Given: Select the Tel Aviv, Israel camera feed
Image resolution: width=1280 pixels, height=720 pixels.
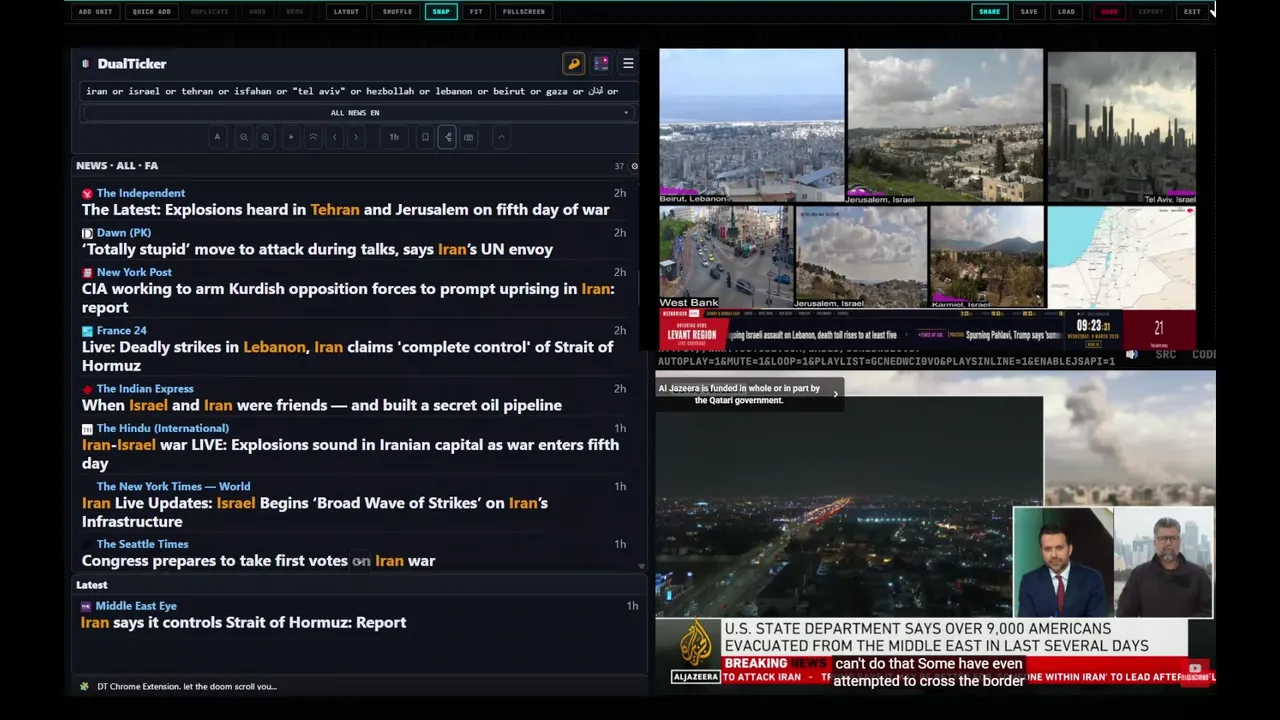Looking at the screenshot, I should [x=1121, y=128].
